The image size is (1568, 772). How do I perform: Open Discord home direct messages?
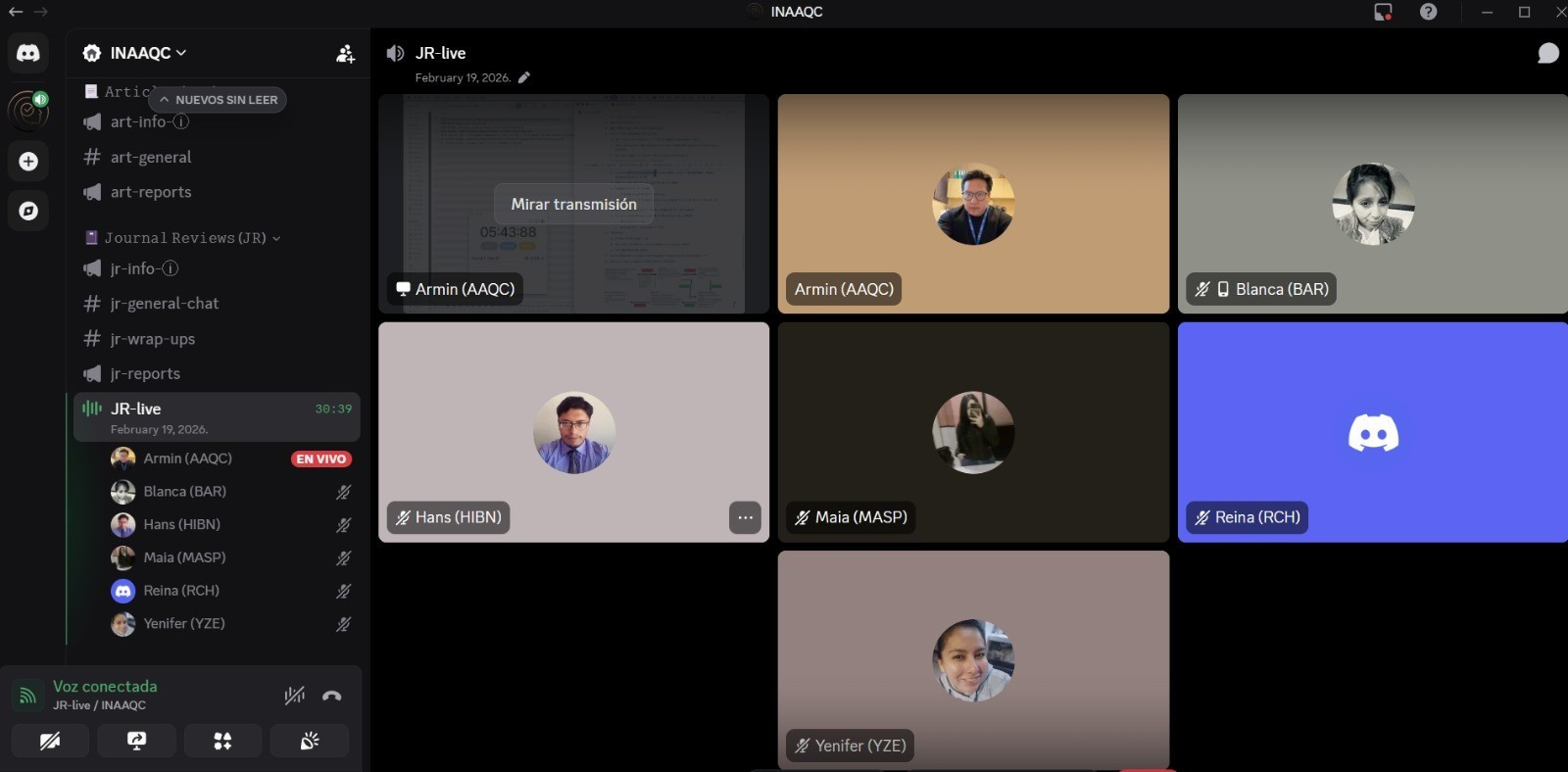pyautogui.click(x=28, y=53)
